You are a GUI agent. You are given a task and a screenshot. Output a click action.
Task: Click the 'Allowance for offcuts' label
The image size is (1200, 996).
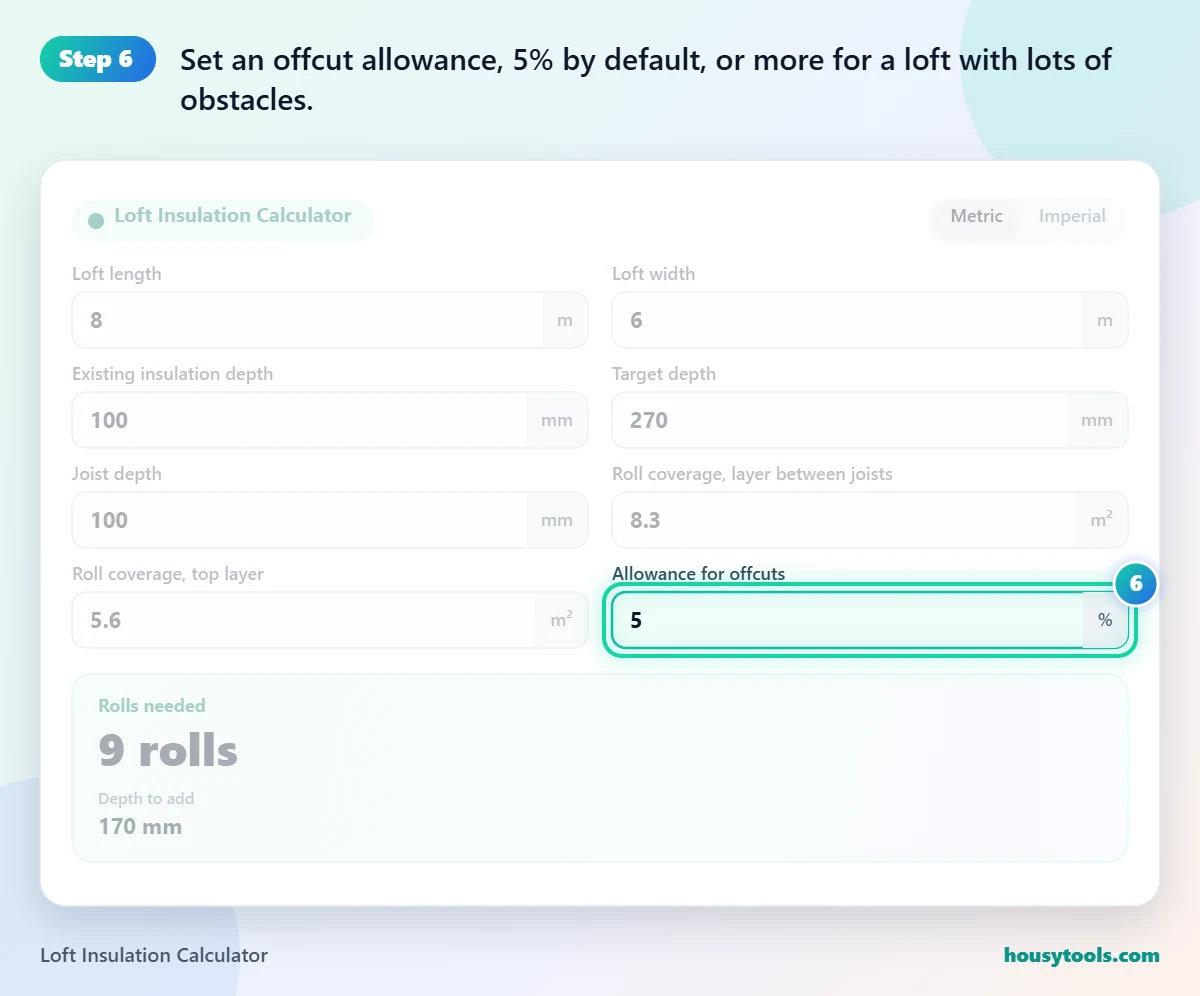tap(699, 574)
